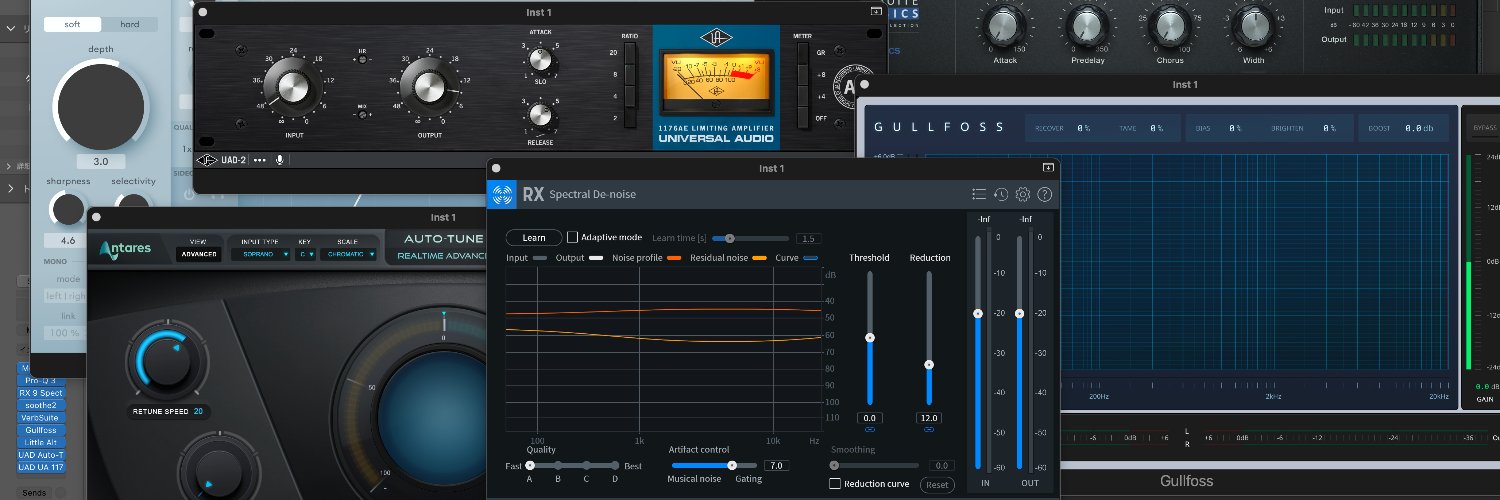This screenshot has height=500, width=1500.
Task: Open Auto-Tune Scale Chromatic dropdown
Action: pyautogui.click(x=350, y=254)
